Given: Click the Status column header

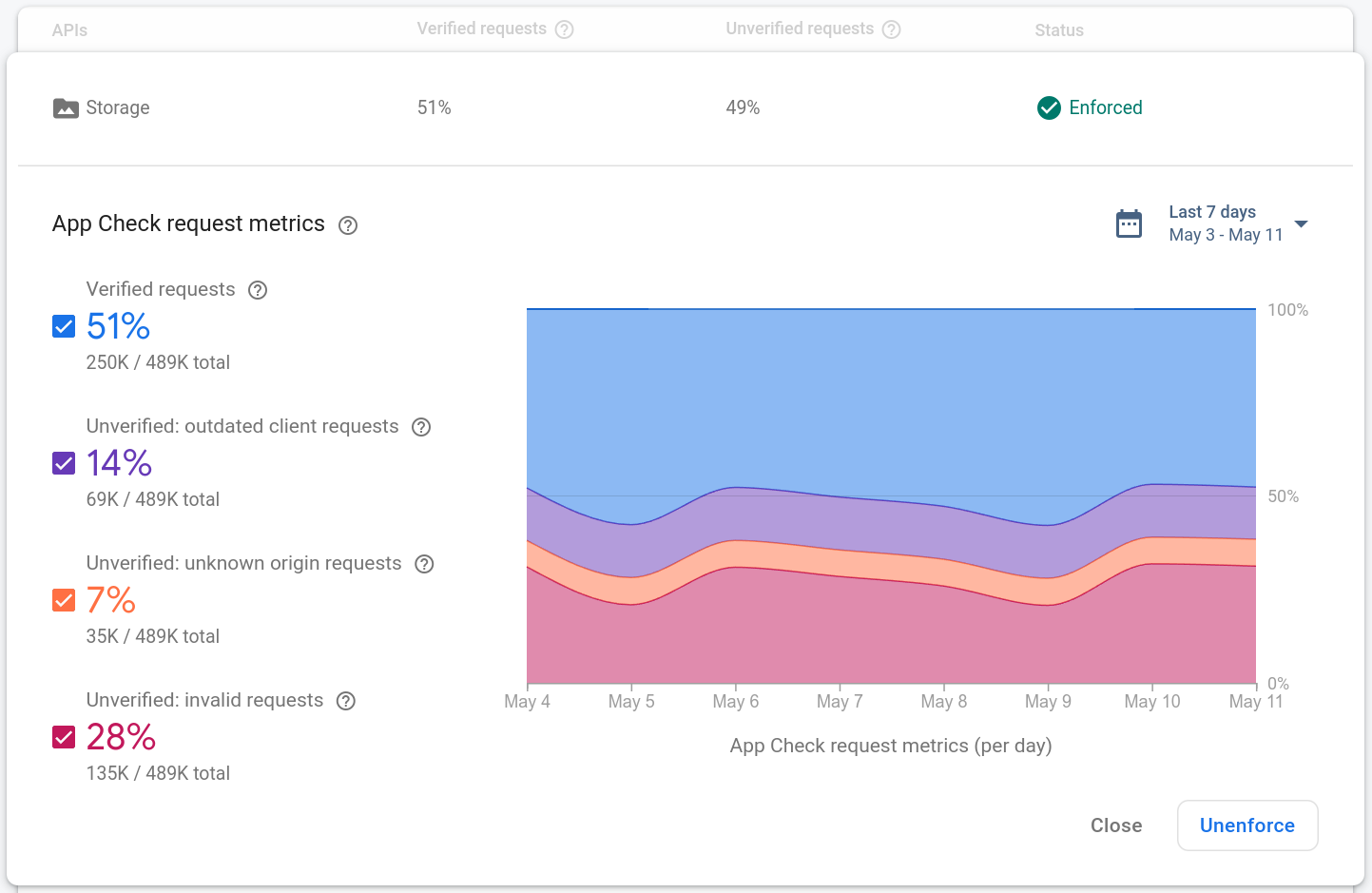Looking at the screenshot, I should click(1058, 29).
